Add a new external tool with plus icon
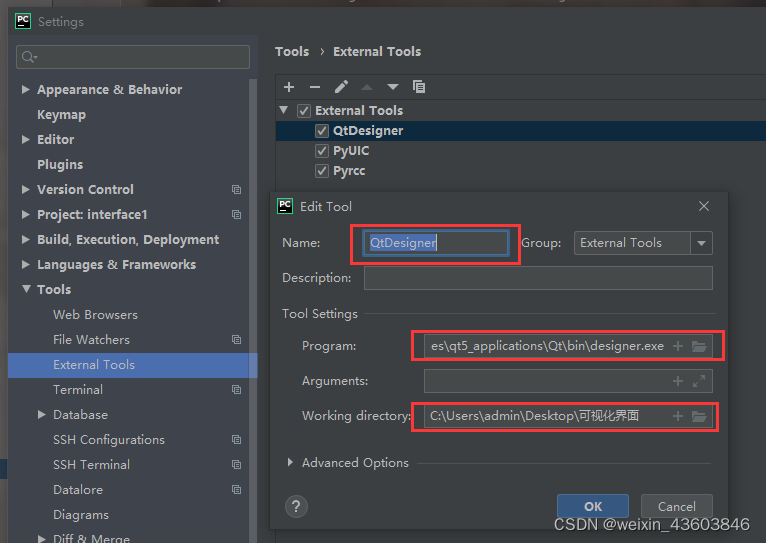Image resolution: width=766 pixels, height=543 pixels. (289, 87)
